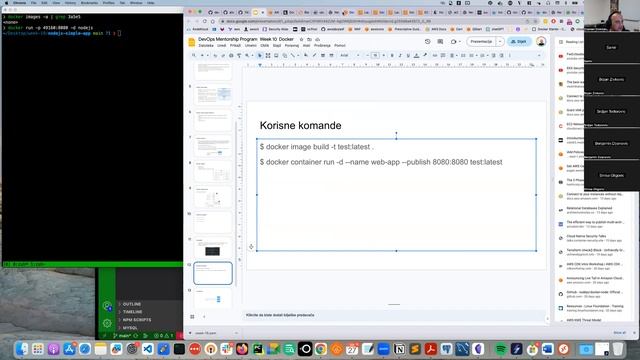Image resolution: width=640 pixels, height=360 pixels.
Task: Open Visual Studio Code from the Dock
Action: 148,349
